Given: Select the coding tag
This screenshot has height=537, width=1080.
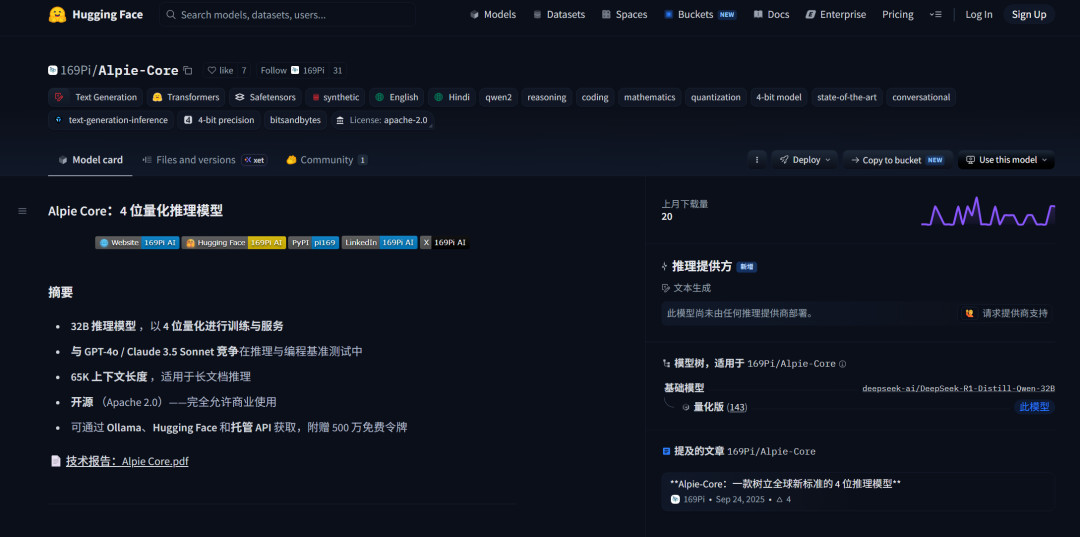Looking at the screenshot, I should [595, 97].
